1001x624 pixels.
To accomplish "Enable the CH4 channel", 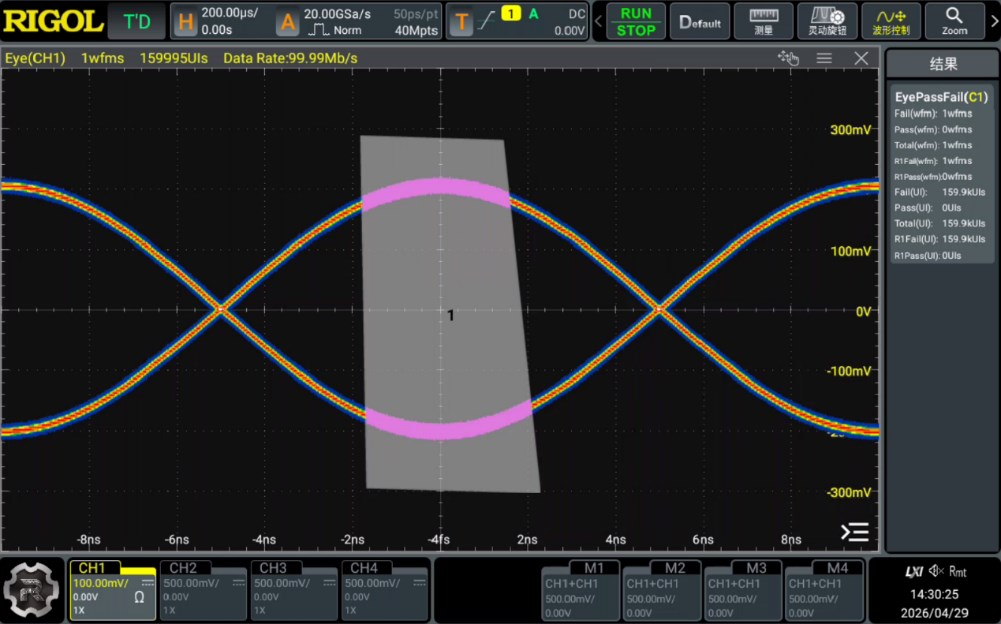I will coord(384,590).
